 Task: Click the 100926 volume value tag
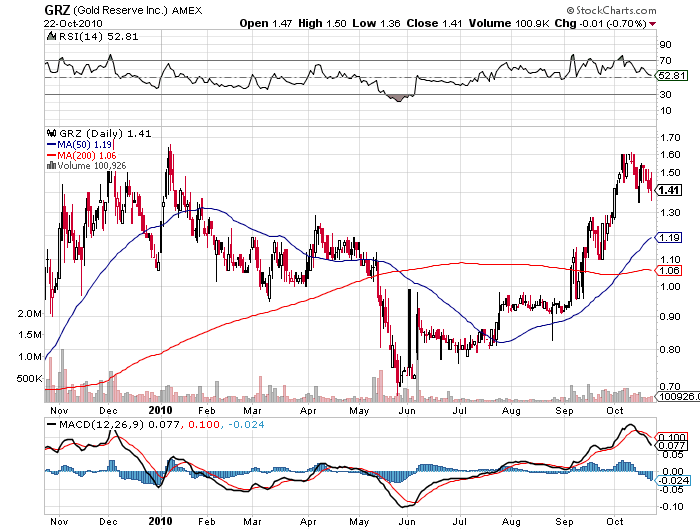pyautogui.click(x=677, y=396)
